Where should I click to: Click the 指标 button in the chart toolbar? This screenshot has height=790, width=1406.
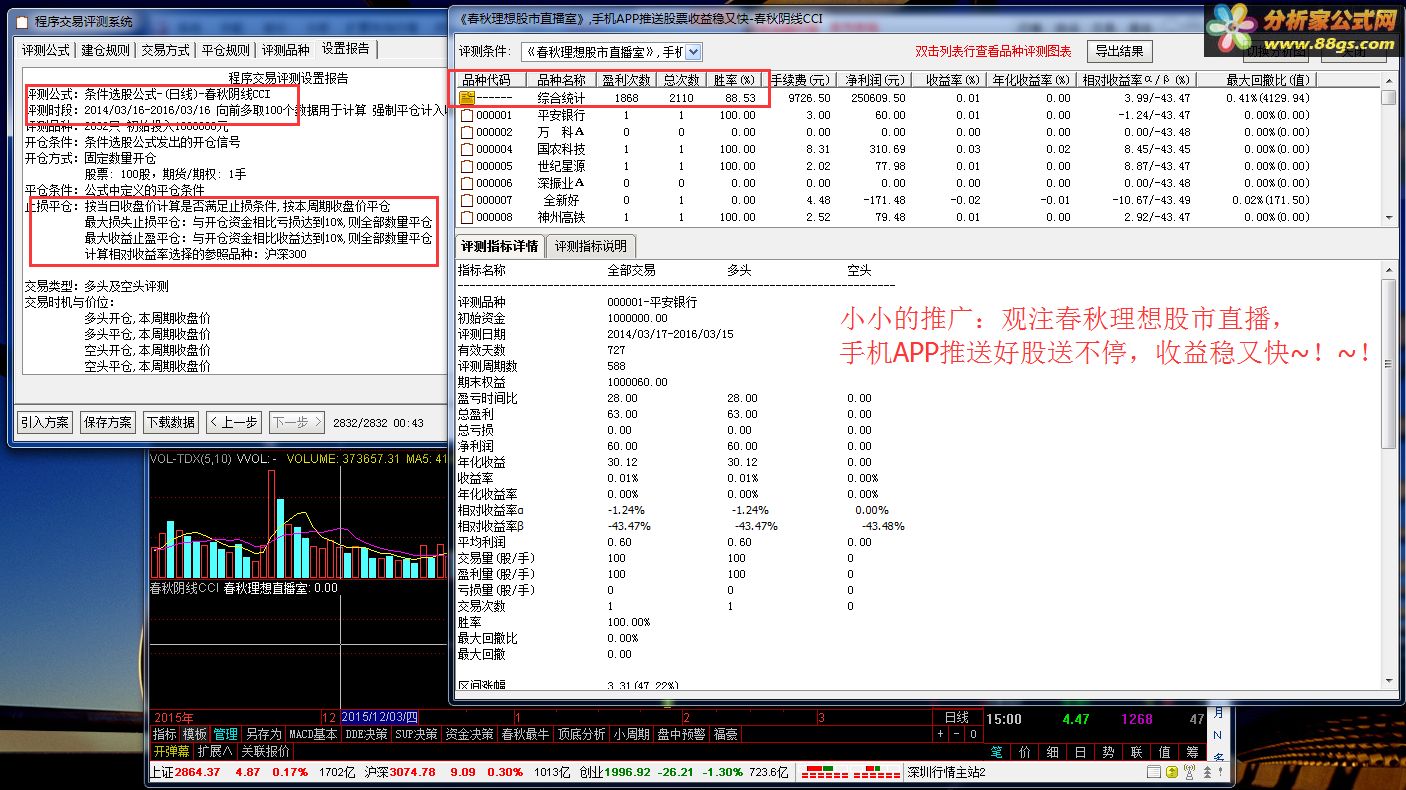pyautogui.click(x=164, y=734)
